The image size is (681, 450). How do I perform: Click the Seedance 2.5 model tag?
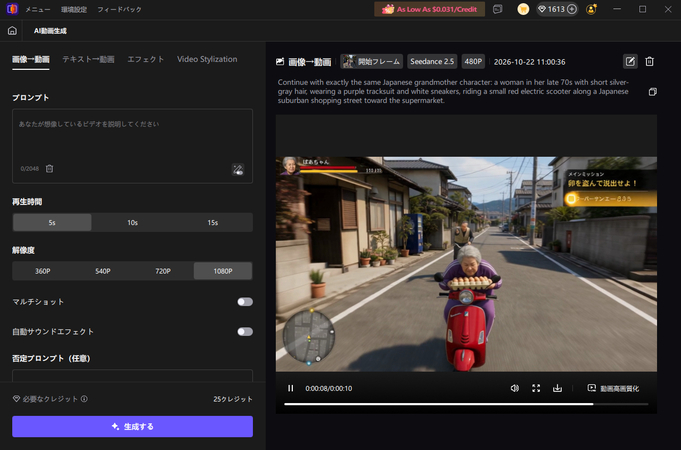[432, 62]
